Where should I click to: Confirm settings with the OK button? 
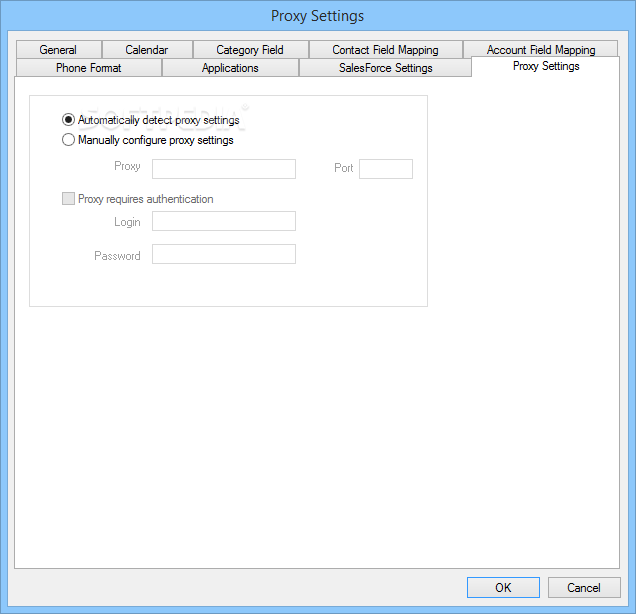pyautogui.click(x=503, y=587)
